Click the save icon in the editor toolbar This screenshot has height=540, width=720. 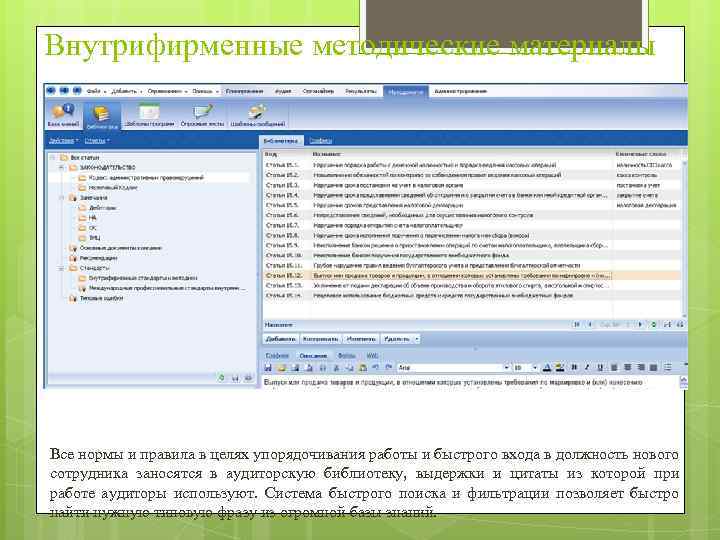click(x=268, y=368)
